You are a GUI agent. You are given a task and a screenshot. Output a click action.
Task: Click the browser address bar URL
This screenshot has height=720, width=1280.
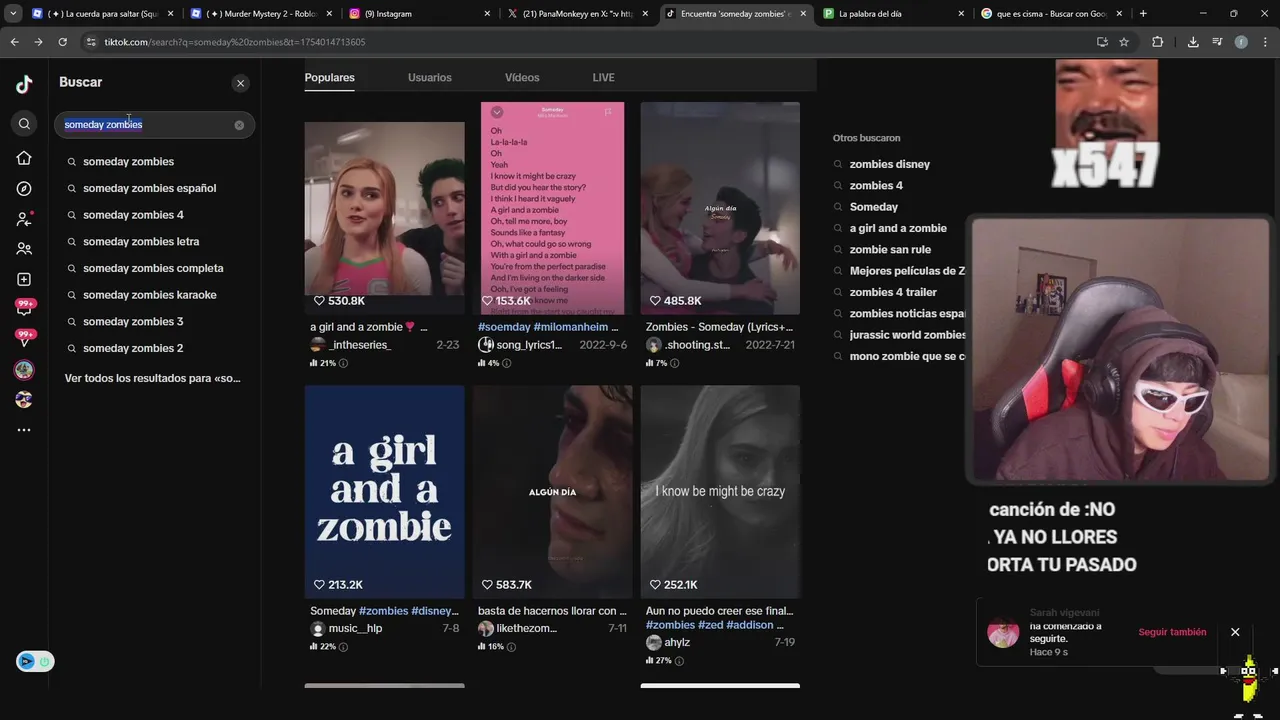[x=235, y=42]
